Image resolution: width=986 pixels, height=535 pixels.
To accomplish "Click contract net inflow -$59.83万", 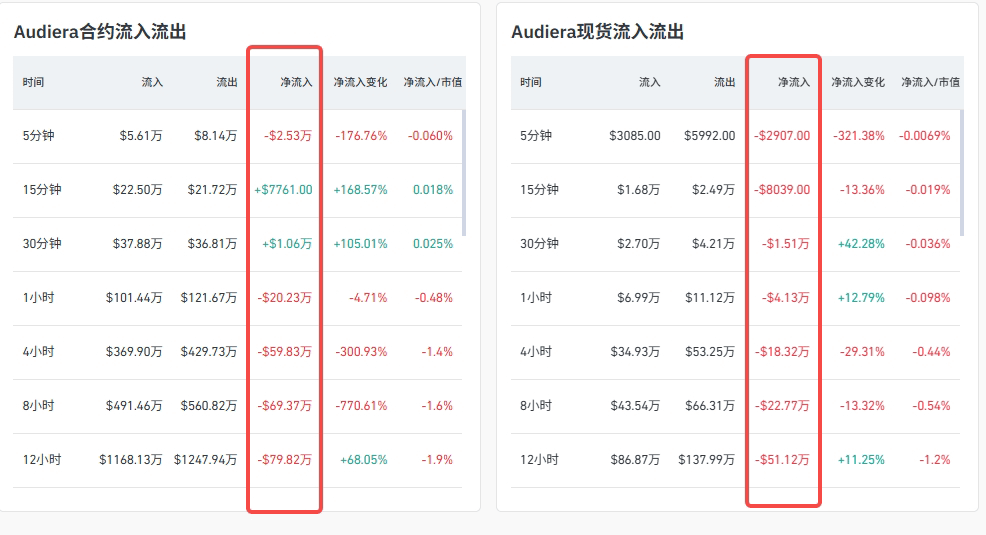I will coord(284,352).
